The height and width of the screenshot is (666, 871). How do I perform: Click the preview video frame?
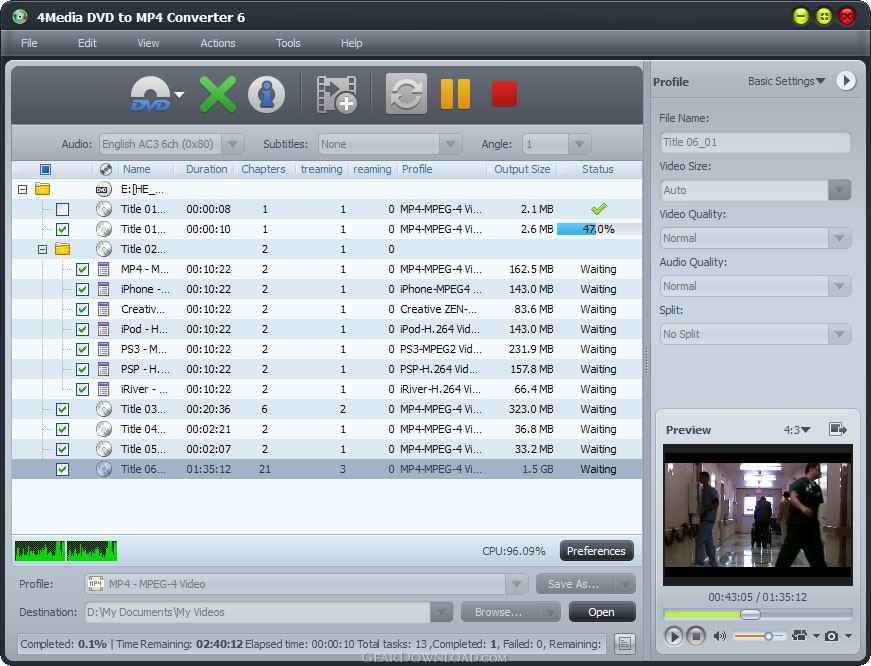pos(758,514)
